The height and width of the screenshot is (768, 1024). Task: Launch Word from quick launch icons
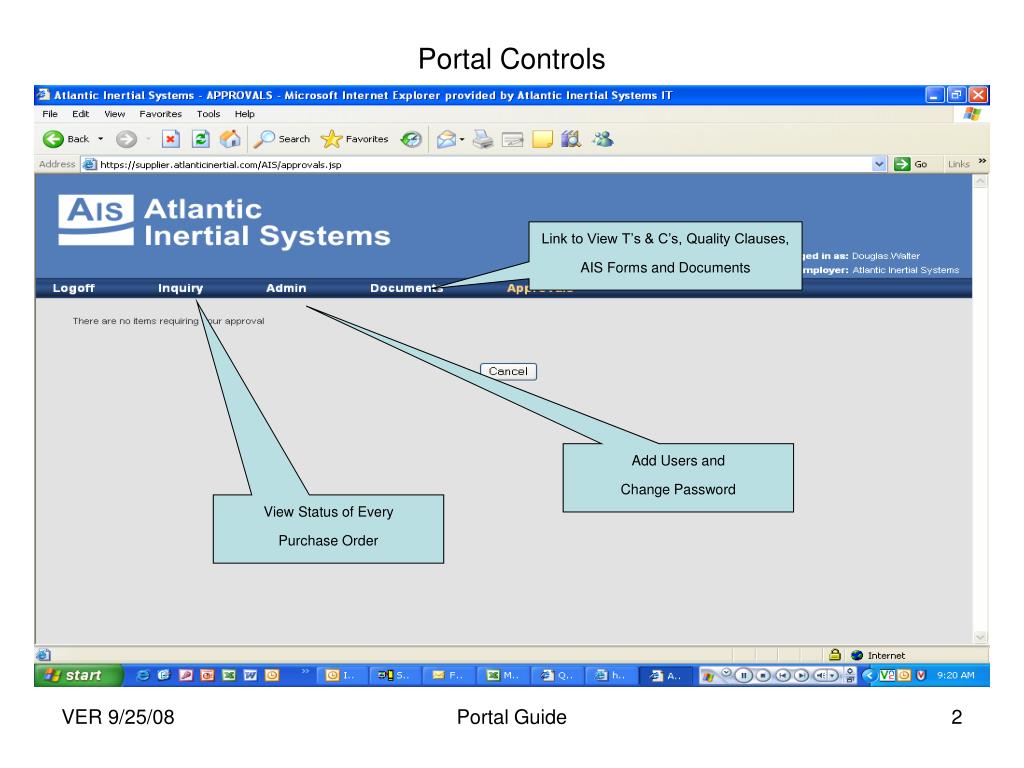click(x=250, y=675)
